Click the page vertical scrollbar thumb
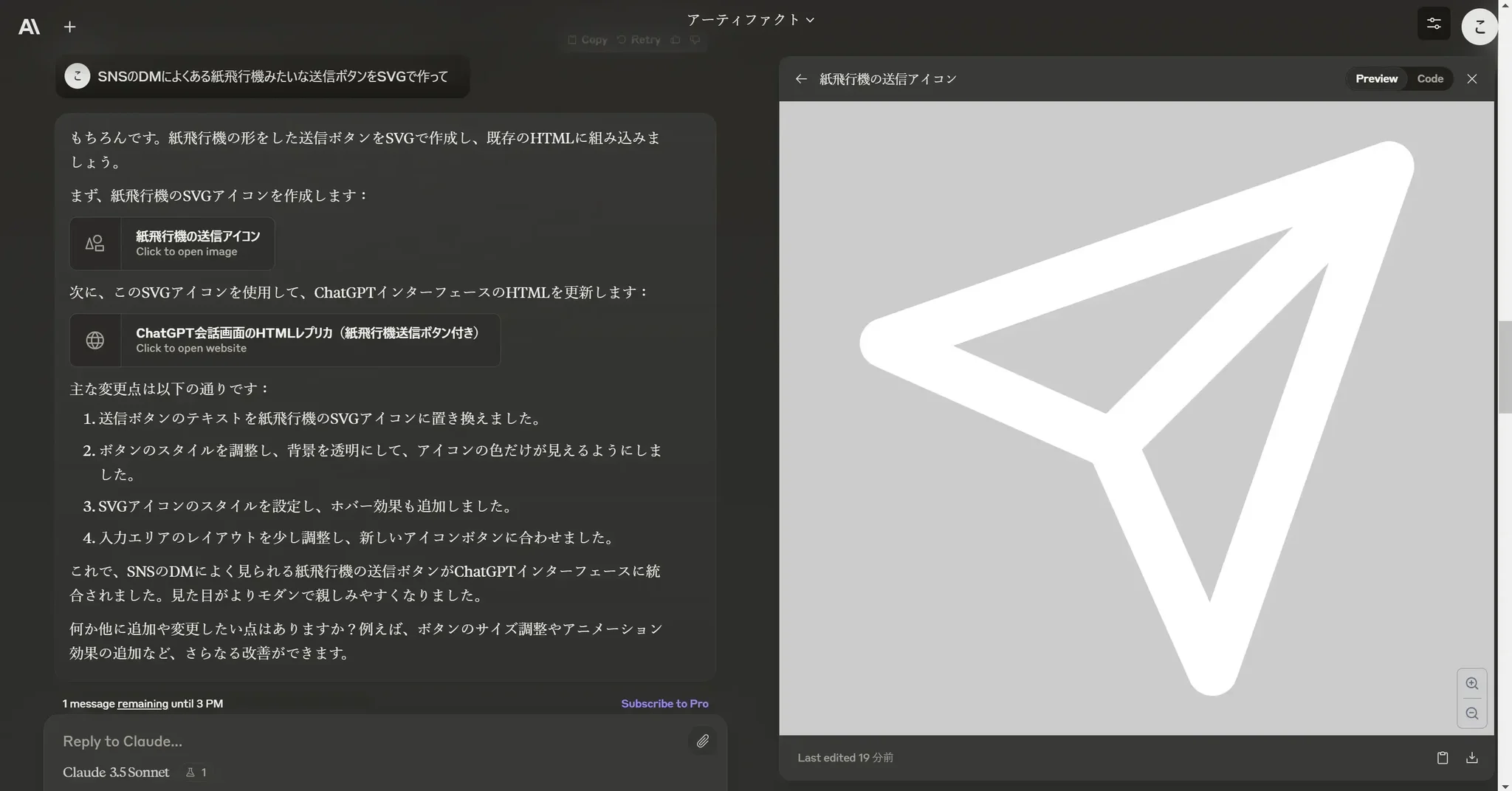This screenshot has height=791, width=1512. [1504, 367]
